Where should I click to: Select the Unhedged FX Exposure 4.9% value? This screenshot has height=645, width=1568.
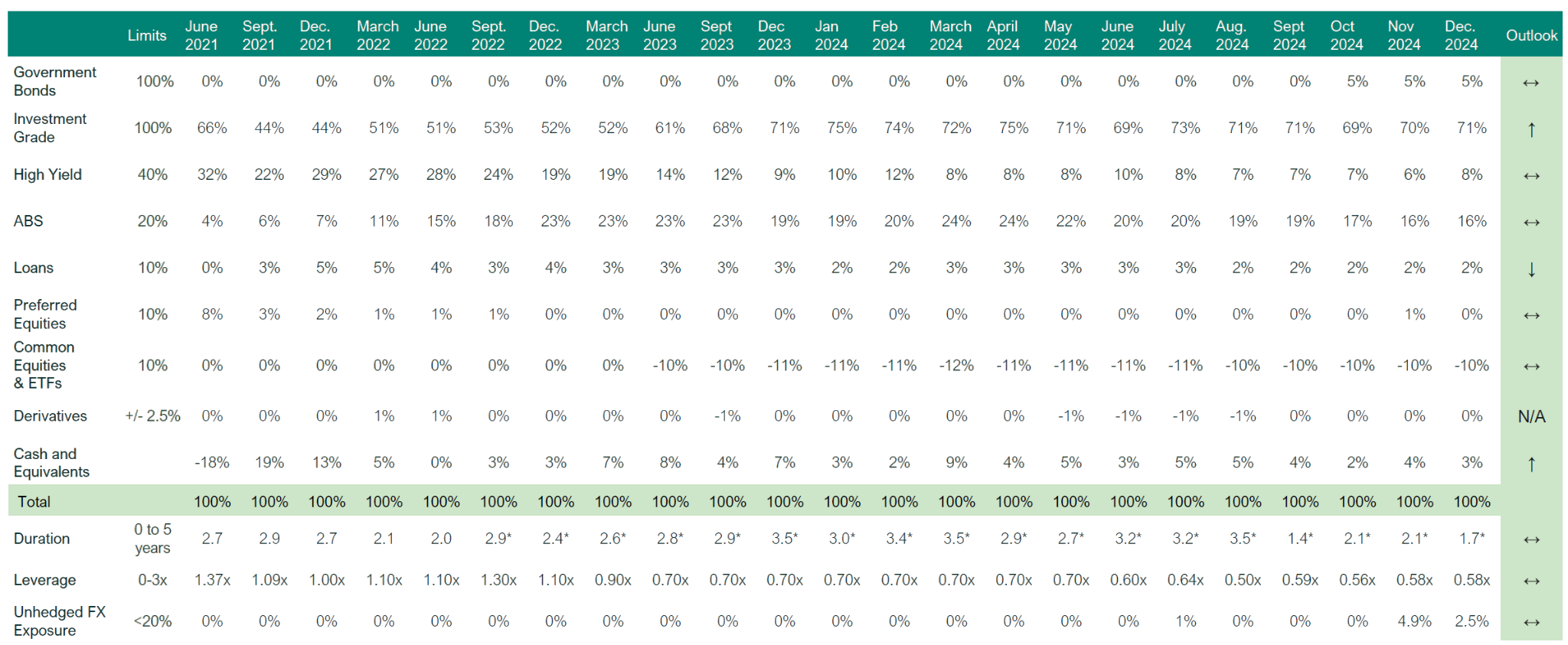1414,621
